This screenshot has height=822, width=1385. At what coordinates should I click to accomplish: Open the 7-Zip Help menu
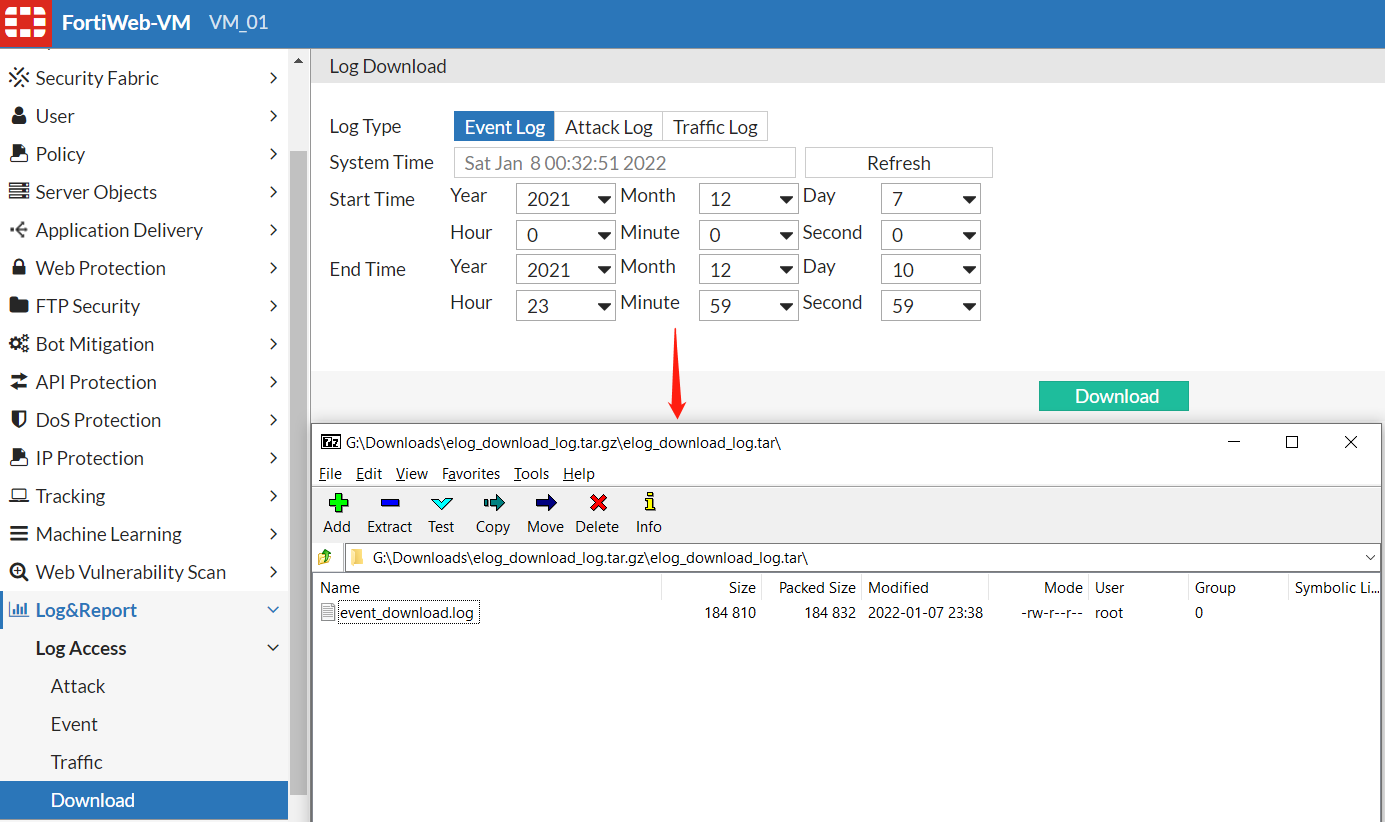pyautogui.click(x=579, y=474)
